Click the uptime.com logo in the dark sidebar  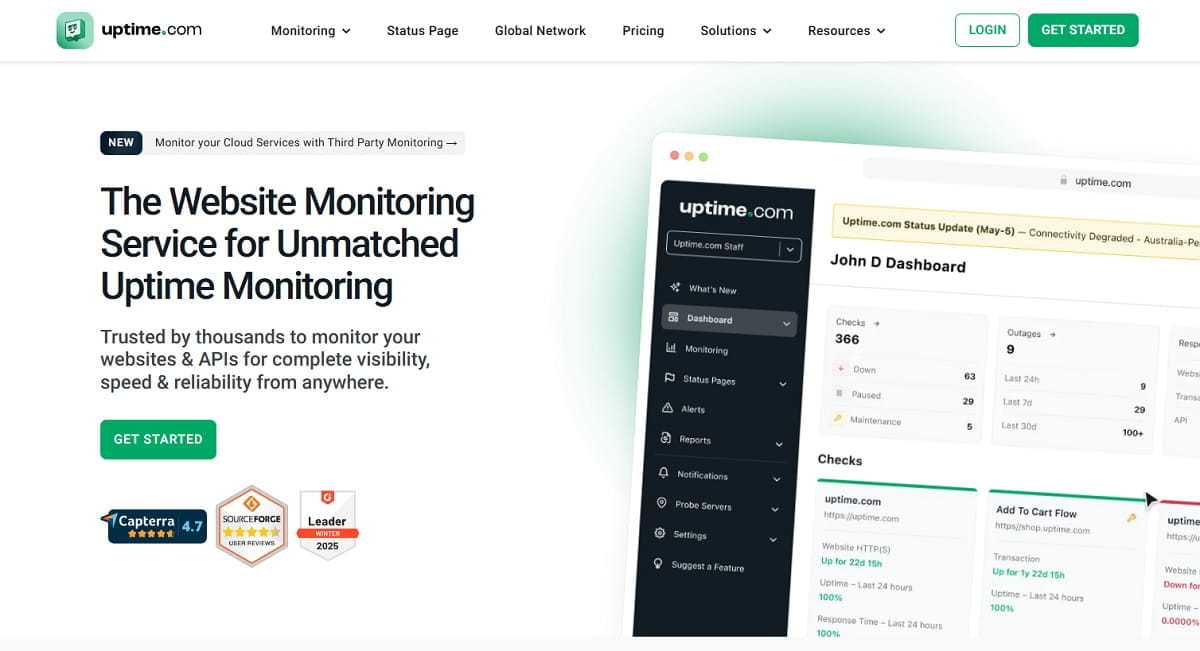(736, 209)
